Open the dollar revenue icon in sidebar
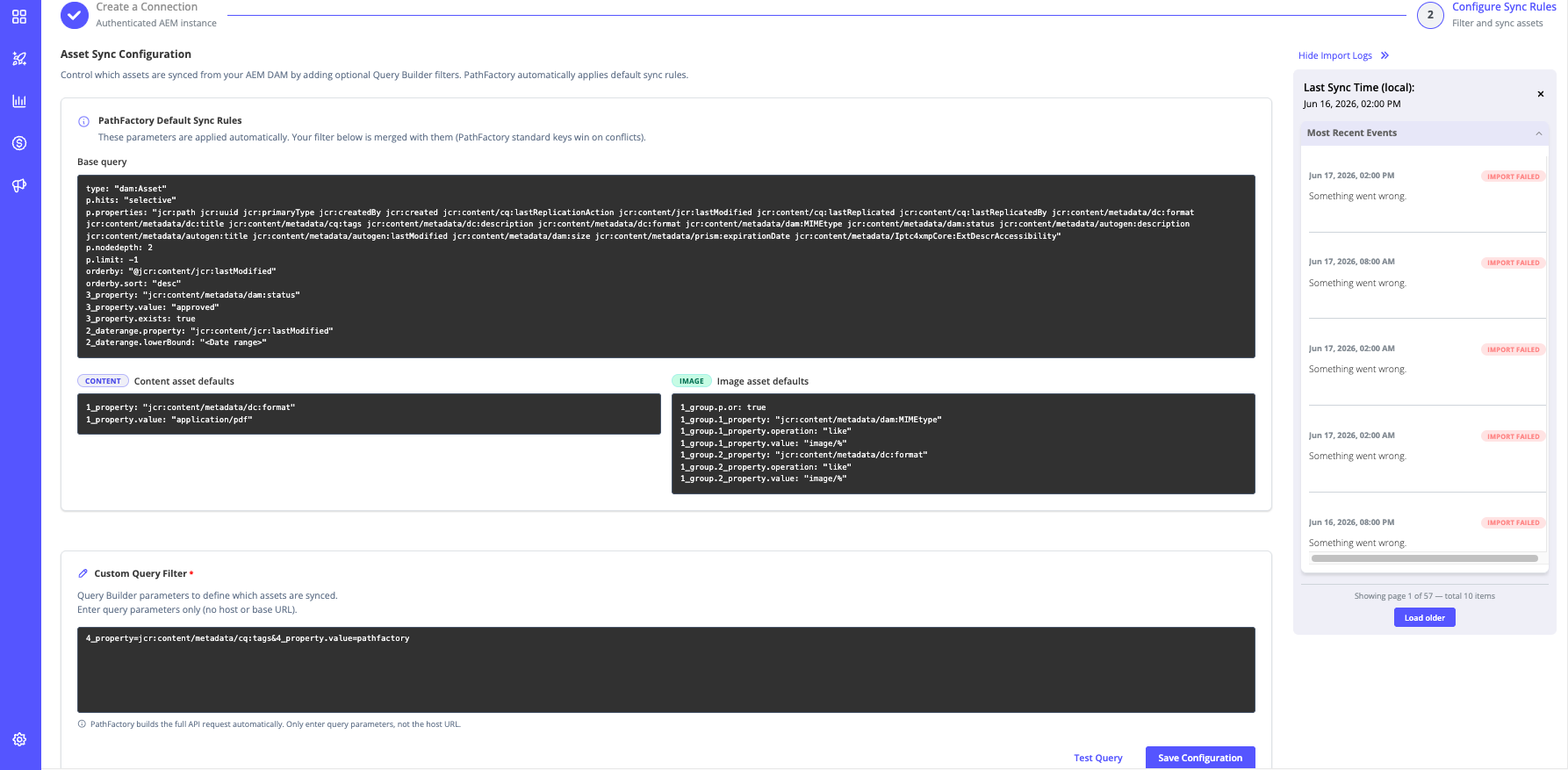Image resolution: width=1568 pixels, height=770 pixels. pos(19,143)
